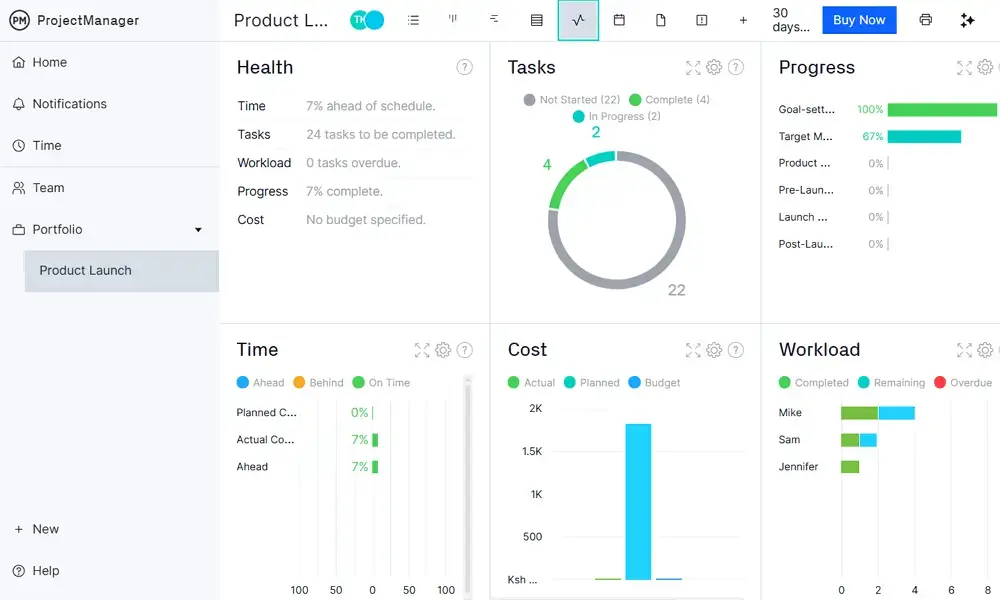Select Product Launch project in sidebar
The height and width of the screenshot is (600, 1000).
pyautogui.click(x=85, y=271)
